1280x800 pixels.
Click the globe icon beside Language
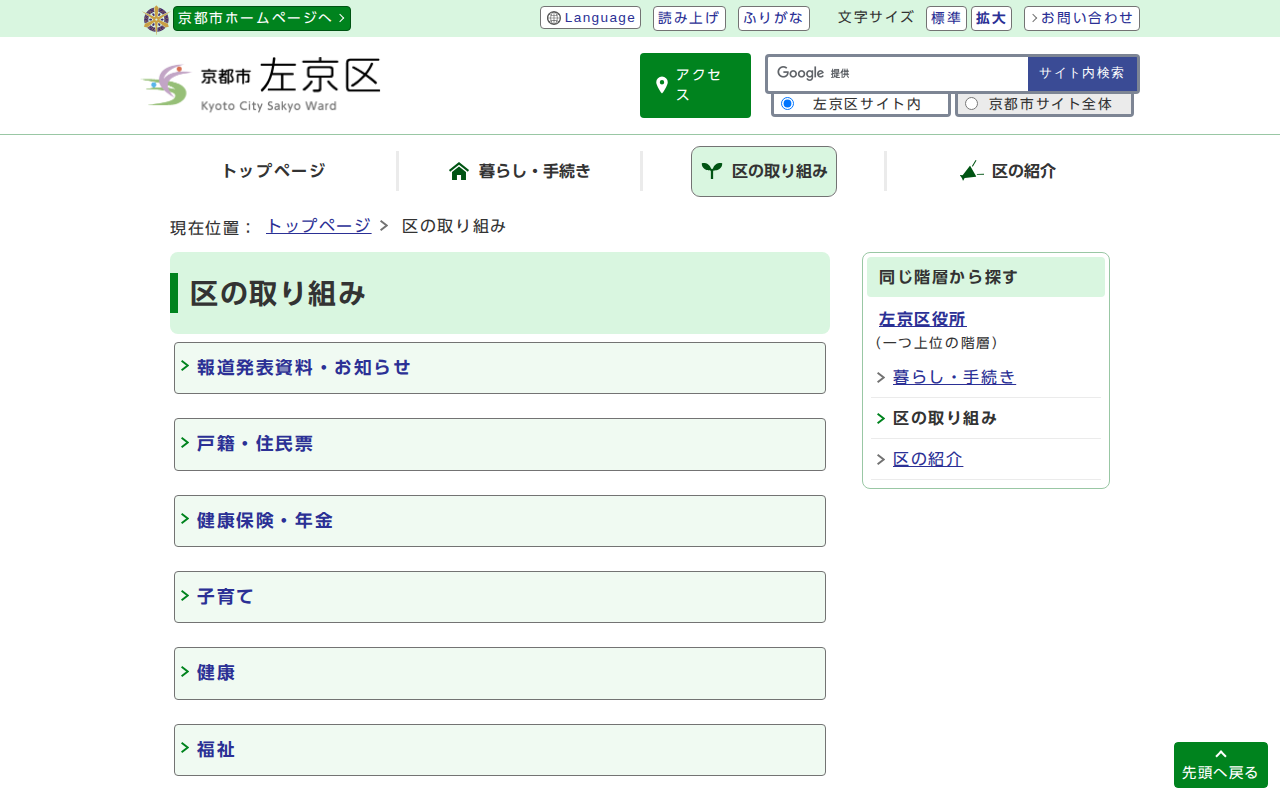tap(554, 18)
